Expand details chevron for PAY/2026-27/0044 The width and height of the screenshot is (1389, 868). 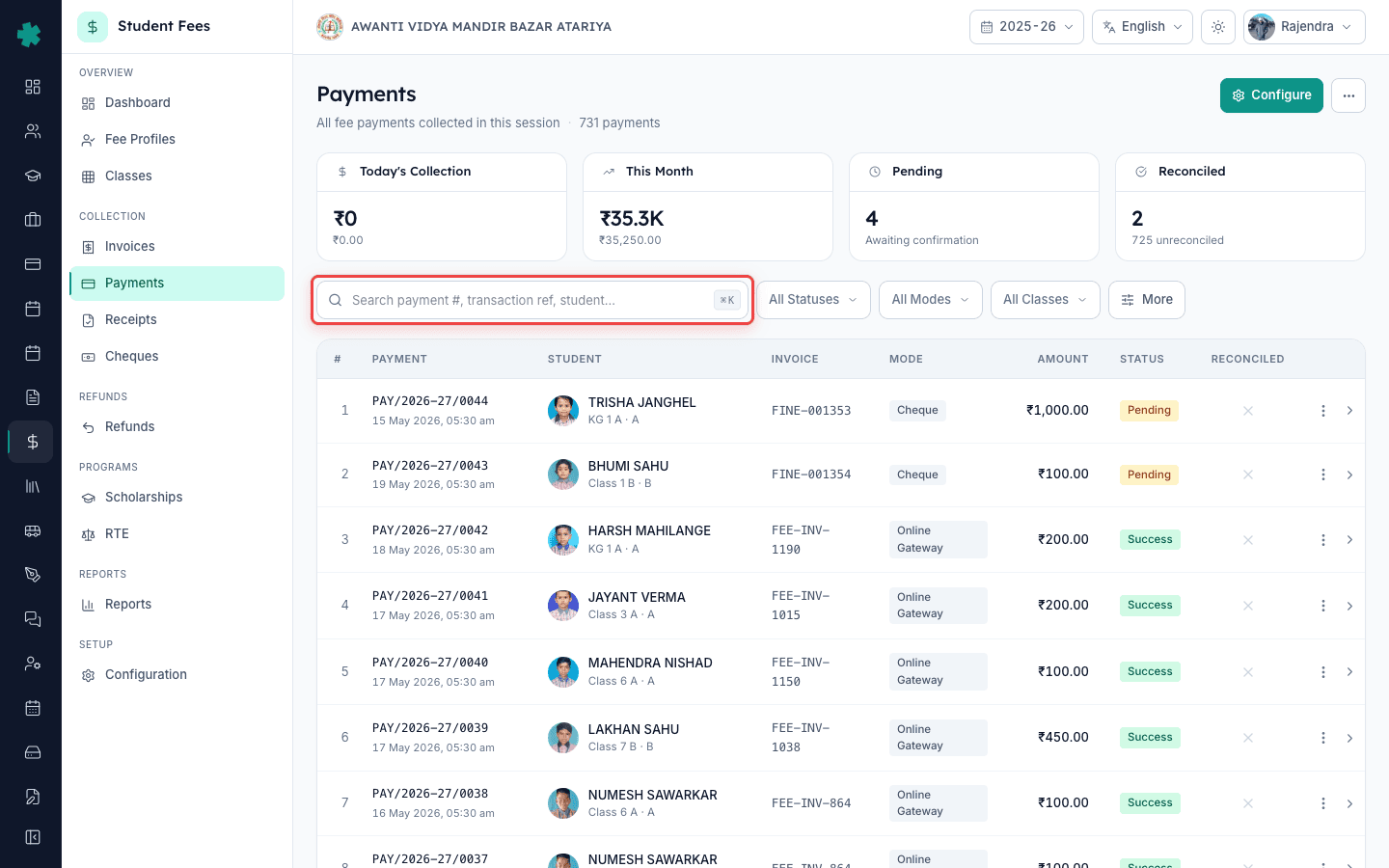pos(1349,411)
